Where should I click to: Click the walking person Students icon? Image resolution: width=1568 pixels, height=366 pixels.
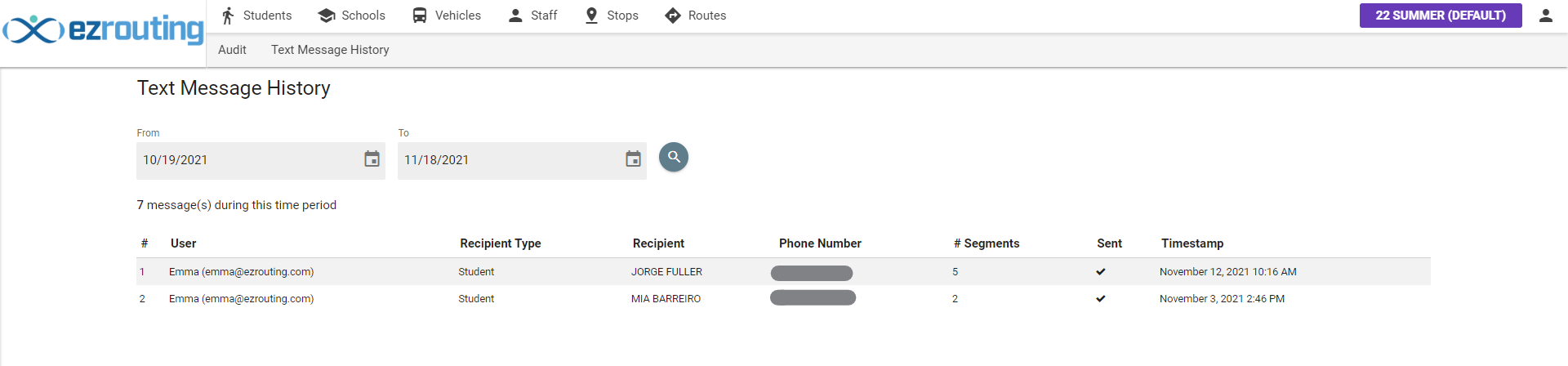pos(228,16)
